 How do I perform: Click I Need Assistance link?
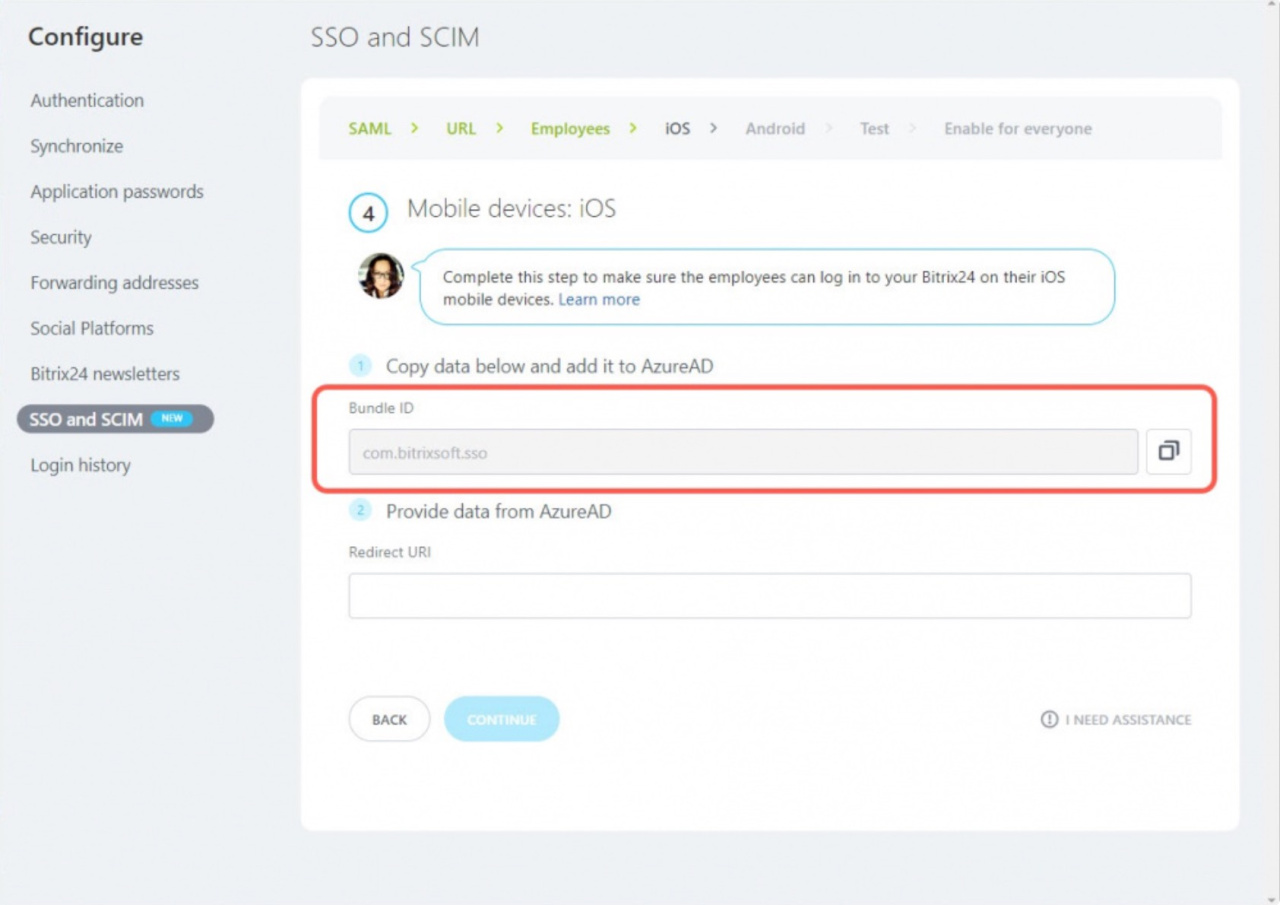(x=1128, y=719)
